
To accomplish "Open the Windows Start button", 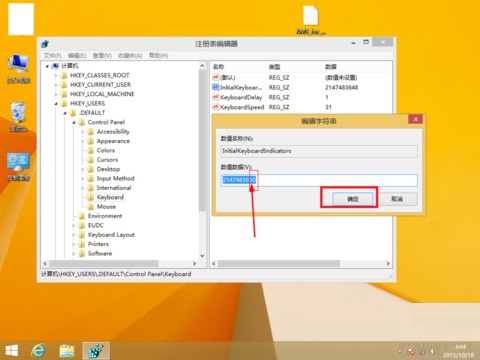I will [x=12, y=351].
